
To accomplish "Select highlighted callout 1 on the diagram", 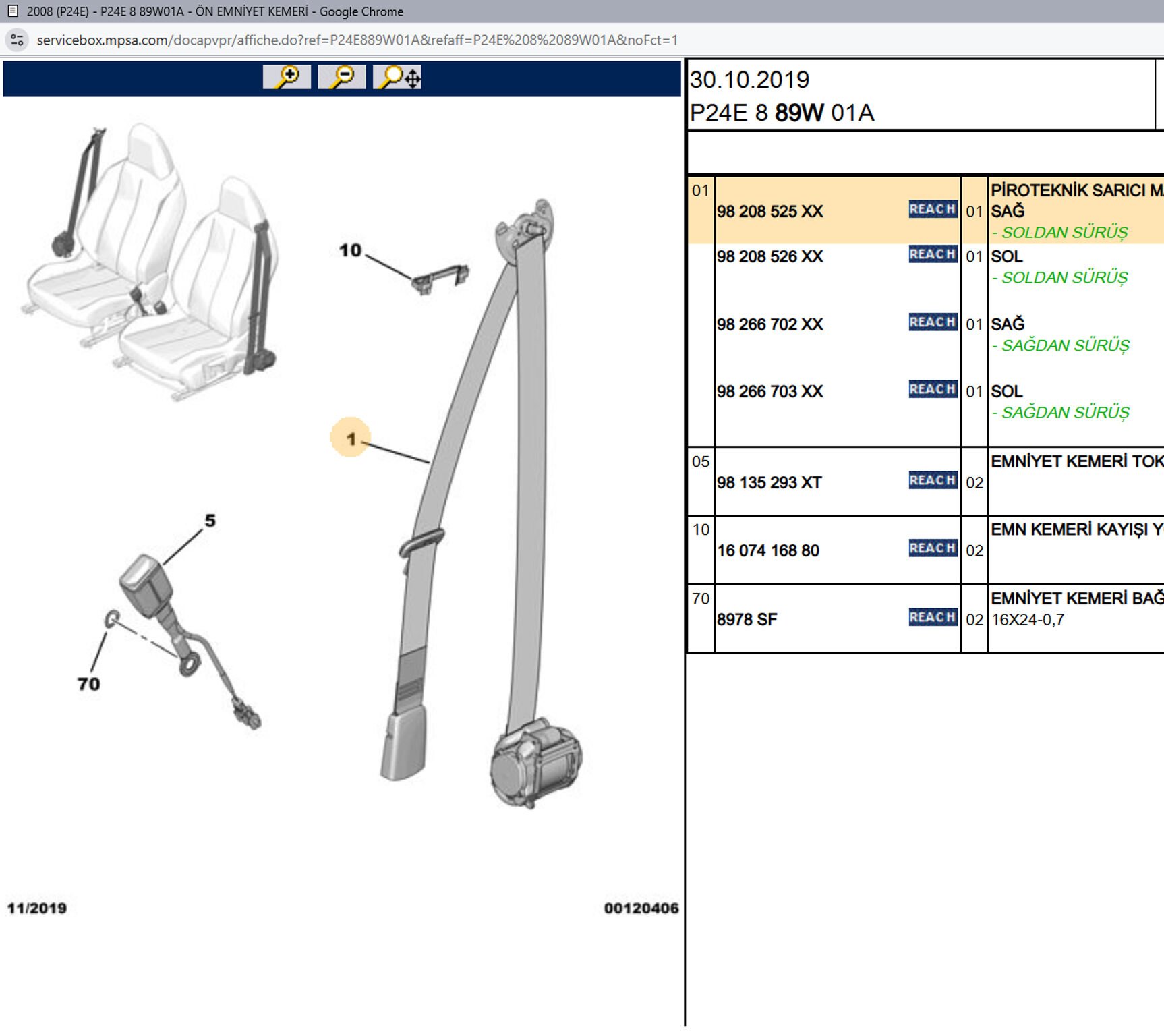I will (x=350, y=438).
